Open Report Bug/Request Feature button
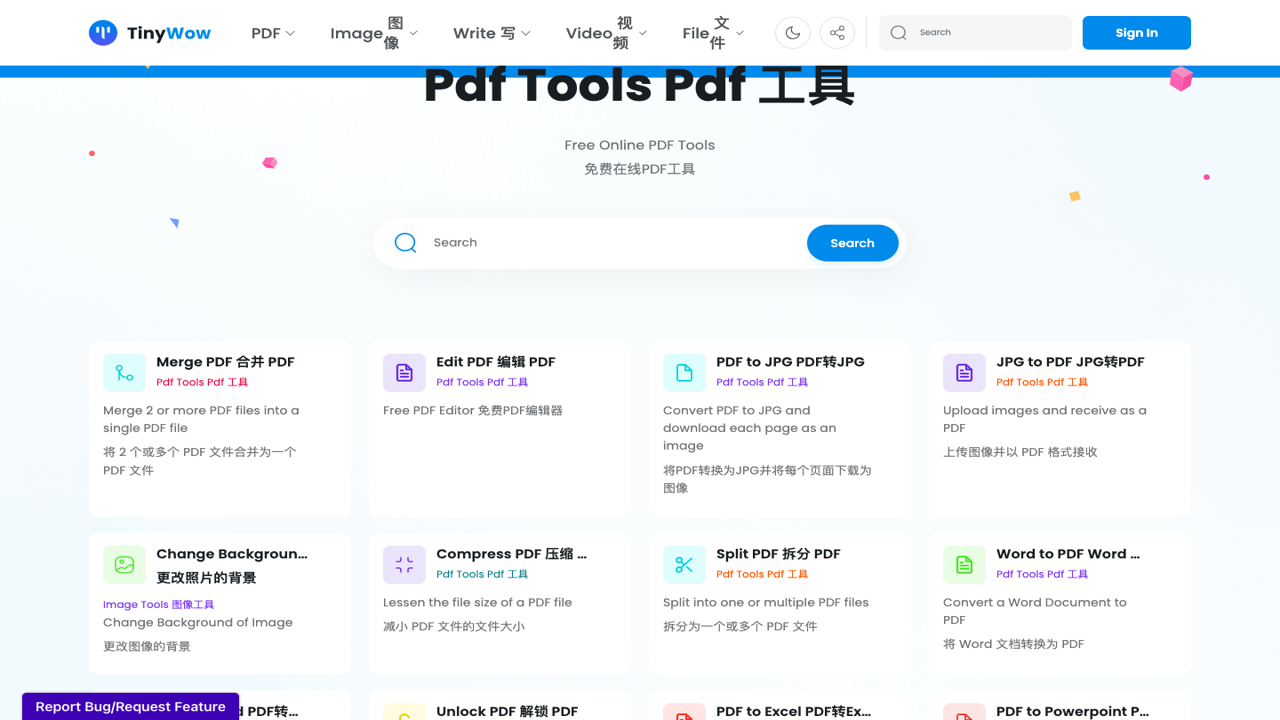1280x720 pixels. (x=130, y=706)
